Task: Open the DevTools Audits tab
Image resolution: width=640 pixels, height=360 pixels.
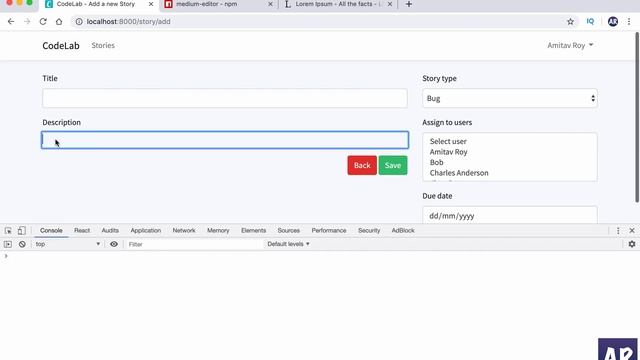Action: pos(110,231)
